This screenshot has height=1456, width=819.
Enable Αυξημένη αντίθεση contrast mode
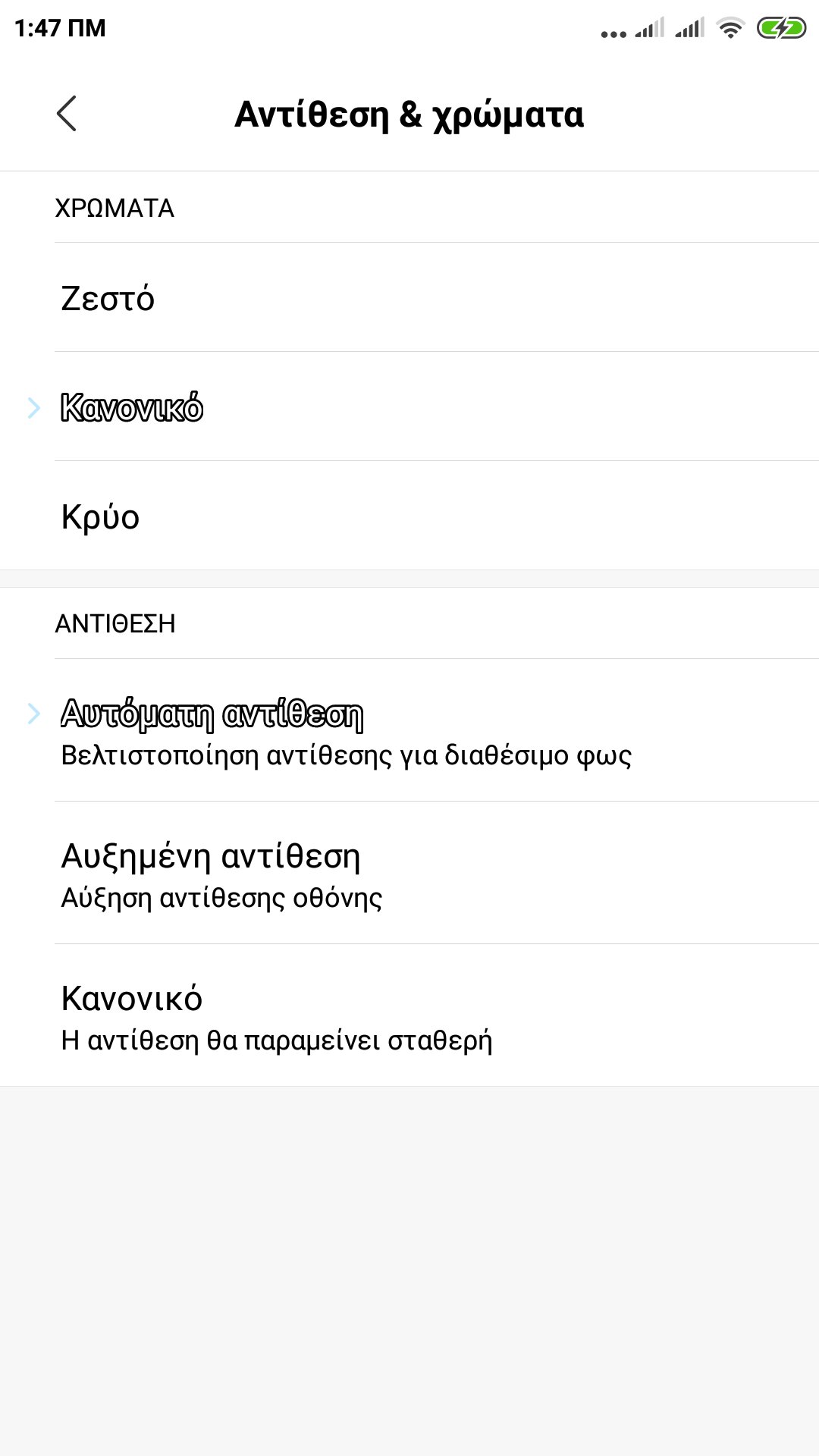pos(211,856)
